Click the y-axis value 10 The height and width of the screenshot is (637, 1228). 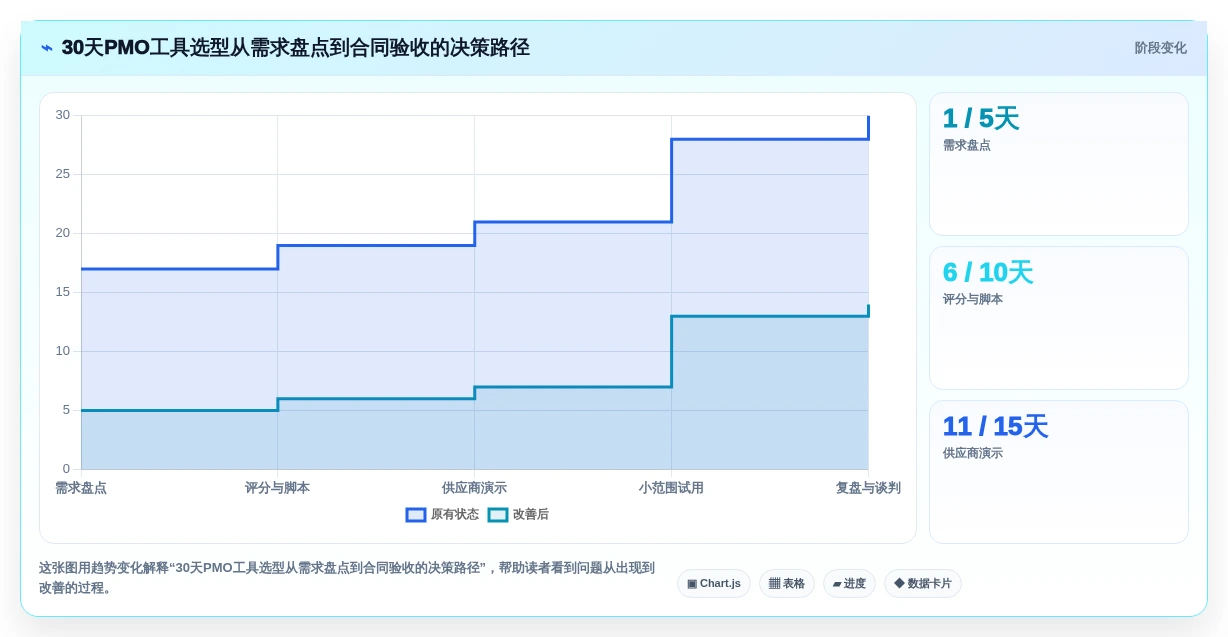click(x=63, y=351)
